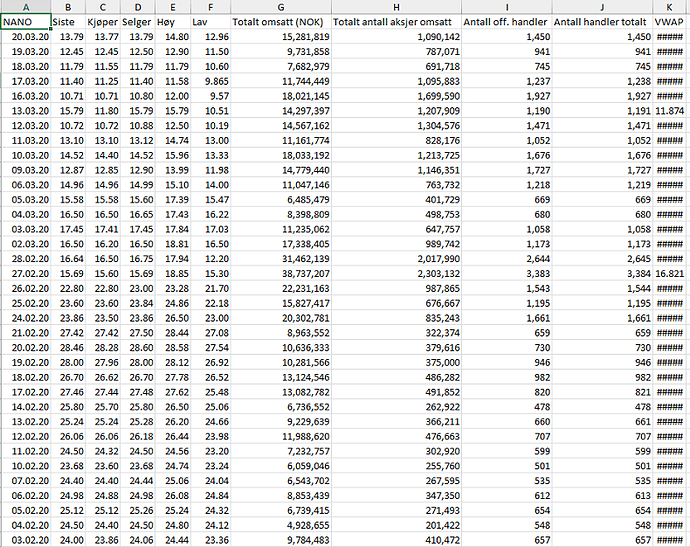
Task: Click the Siste header cell
Action: tap(68, 22)
